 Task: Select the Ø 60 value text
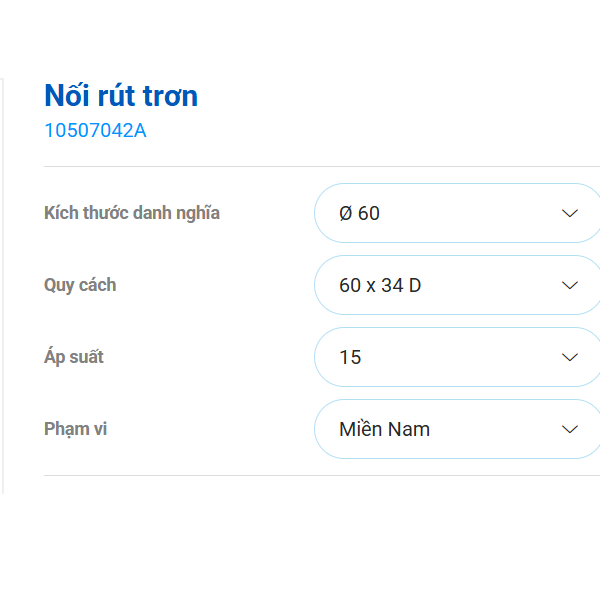coord(360,213)
